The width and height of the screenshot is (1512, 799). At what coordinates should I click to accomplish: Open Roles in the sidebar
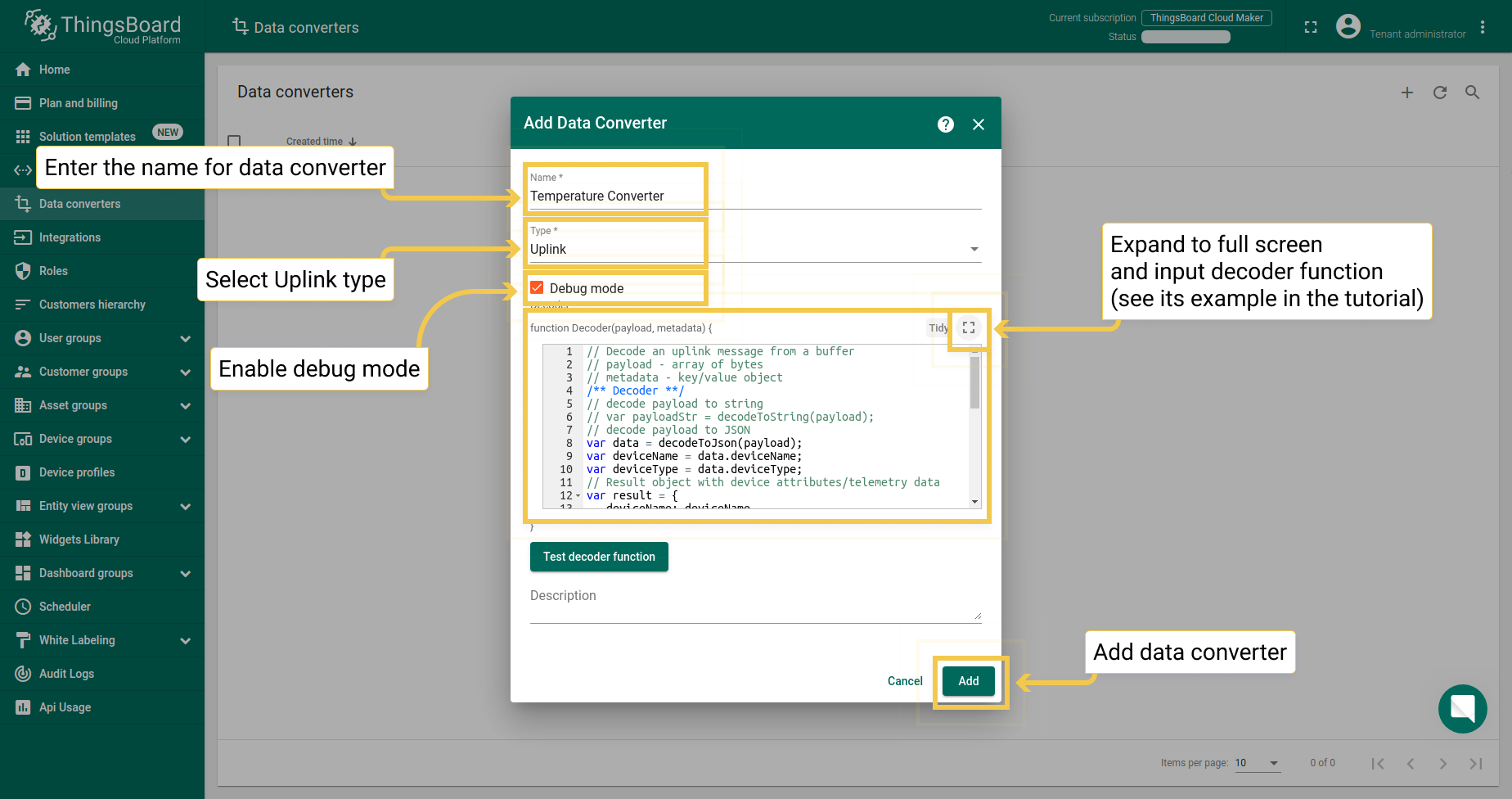click(102, 271)
